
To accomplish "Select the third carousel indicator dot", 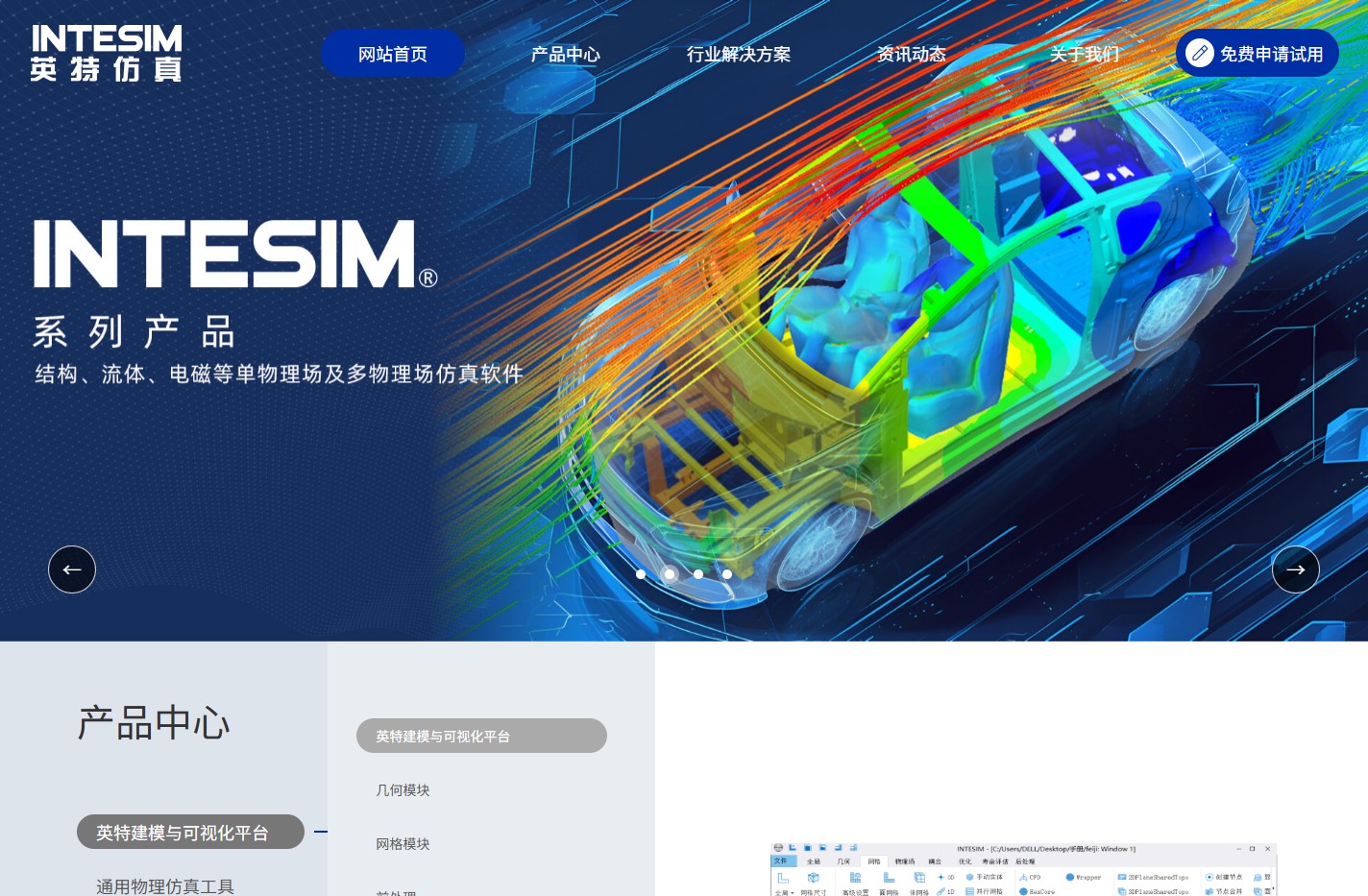I will pyautogui.click(x=698, y=574).
